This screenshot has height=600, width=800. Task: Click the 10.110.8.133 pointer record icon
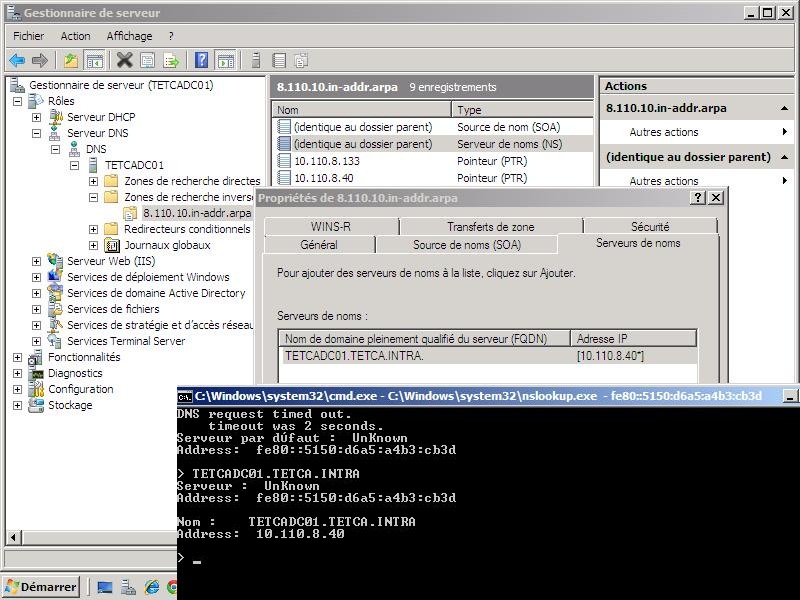[x=284, y=161]
